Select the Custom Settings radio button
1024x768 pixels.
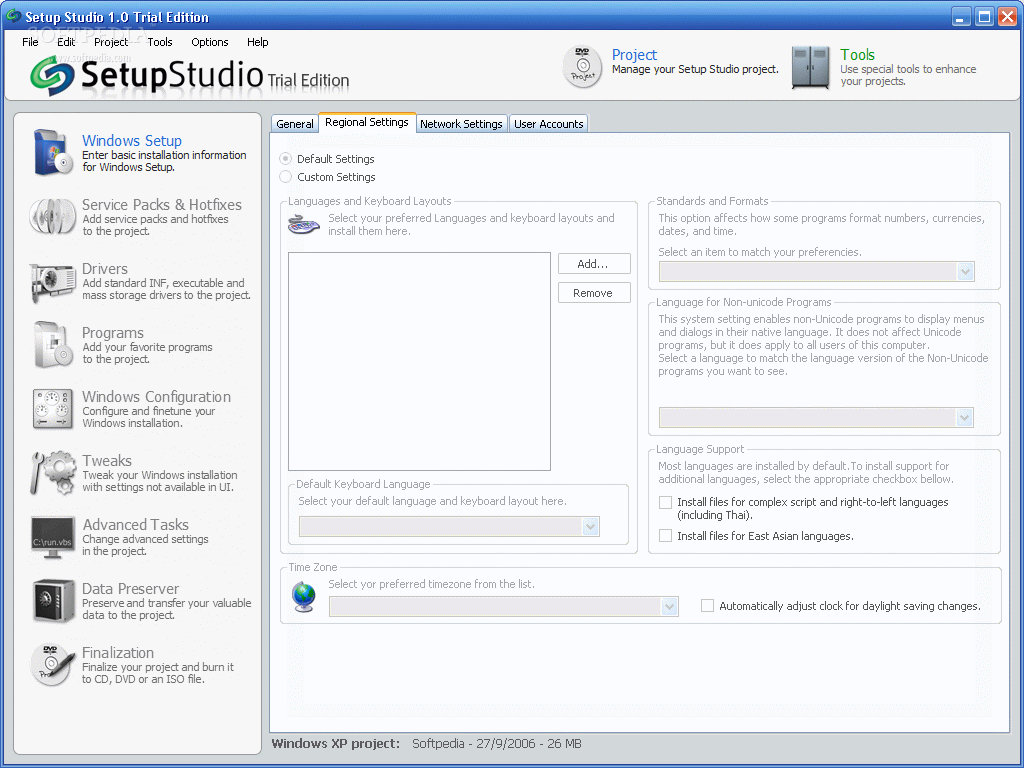[x=285, y=177]
